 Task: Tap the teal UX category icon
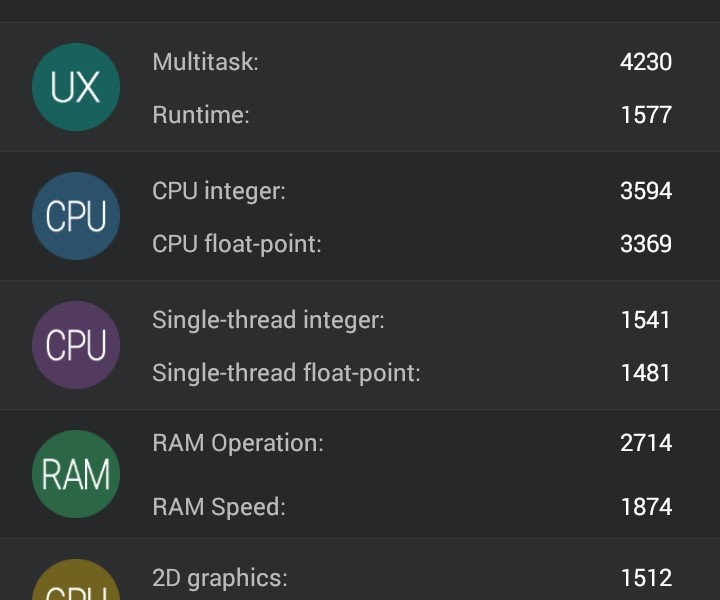coord(76,87)
